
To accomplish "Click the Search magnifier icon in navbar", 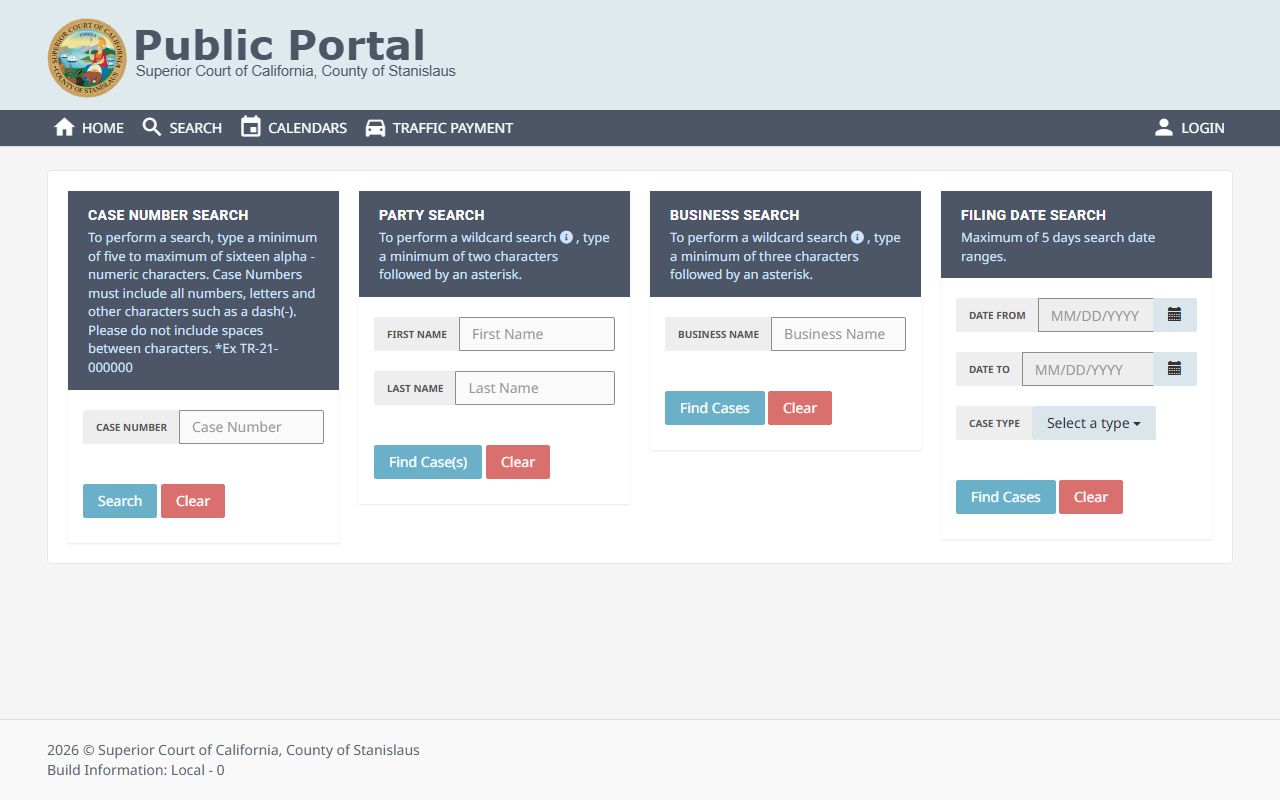I will click(152, 127).
